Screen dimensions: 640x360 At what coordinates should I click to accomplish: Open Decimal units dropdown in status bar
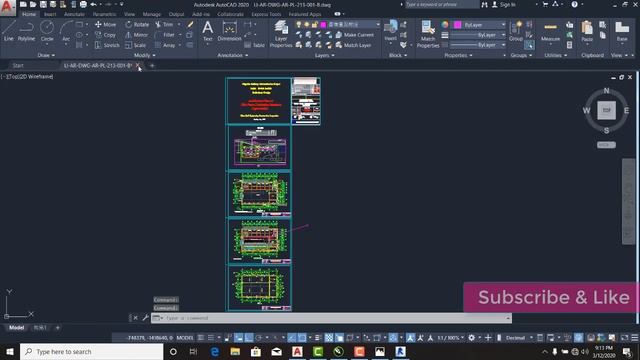point(518,338)
